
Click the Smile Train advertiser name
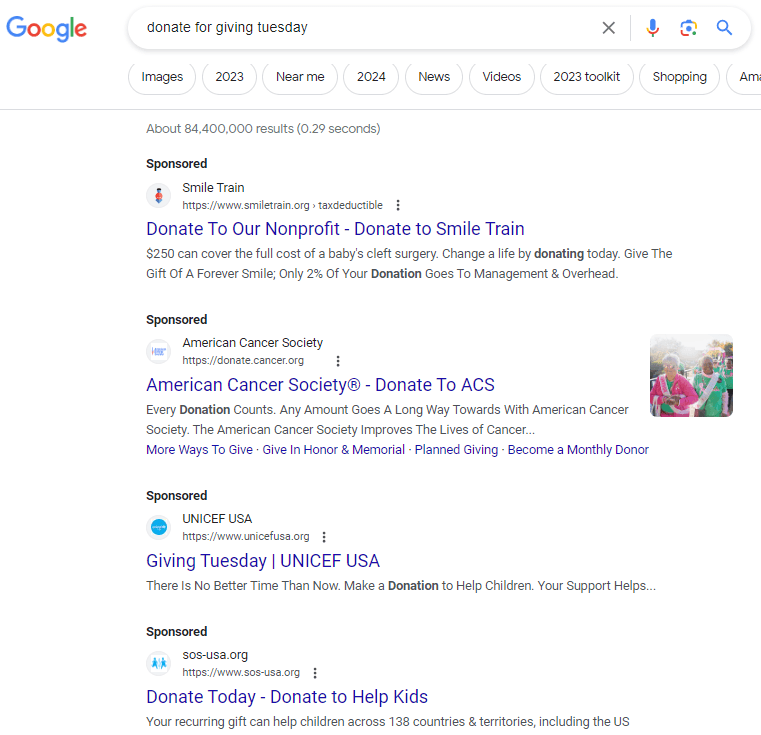pos(213,187)
